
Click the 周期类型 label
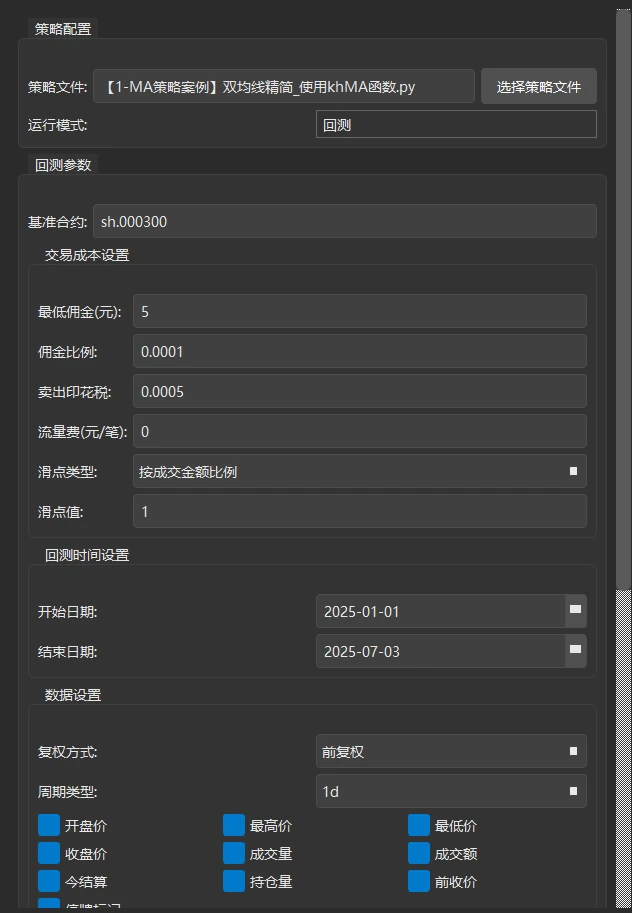pos(68,792)
